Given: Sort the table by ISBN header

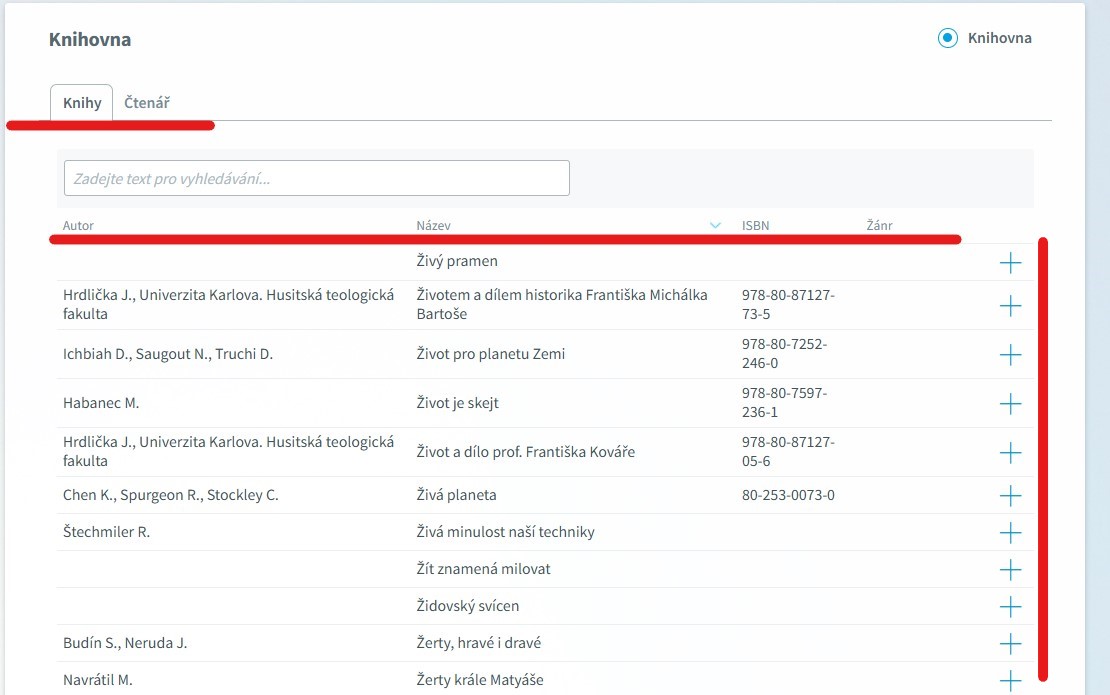Looking at the screenshot, I should click(x=755, y=226).
